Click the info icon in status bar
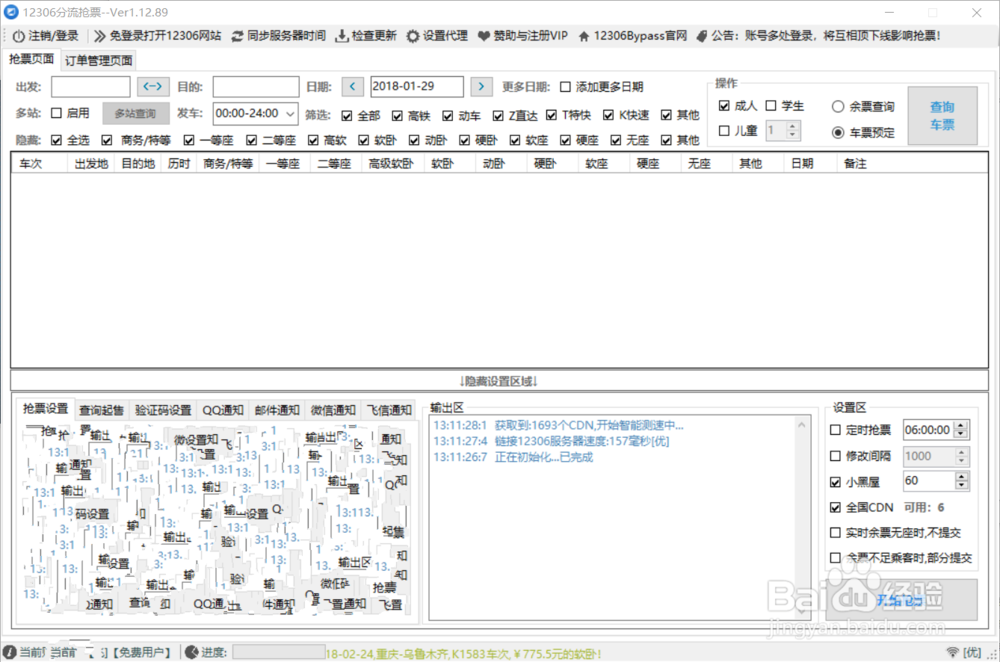 (10, 652)
